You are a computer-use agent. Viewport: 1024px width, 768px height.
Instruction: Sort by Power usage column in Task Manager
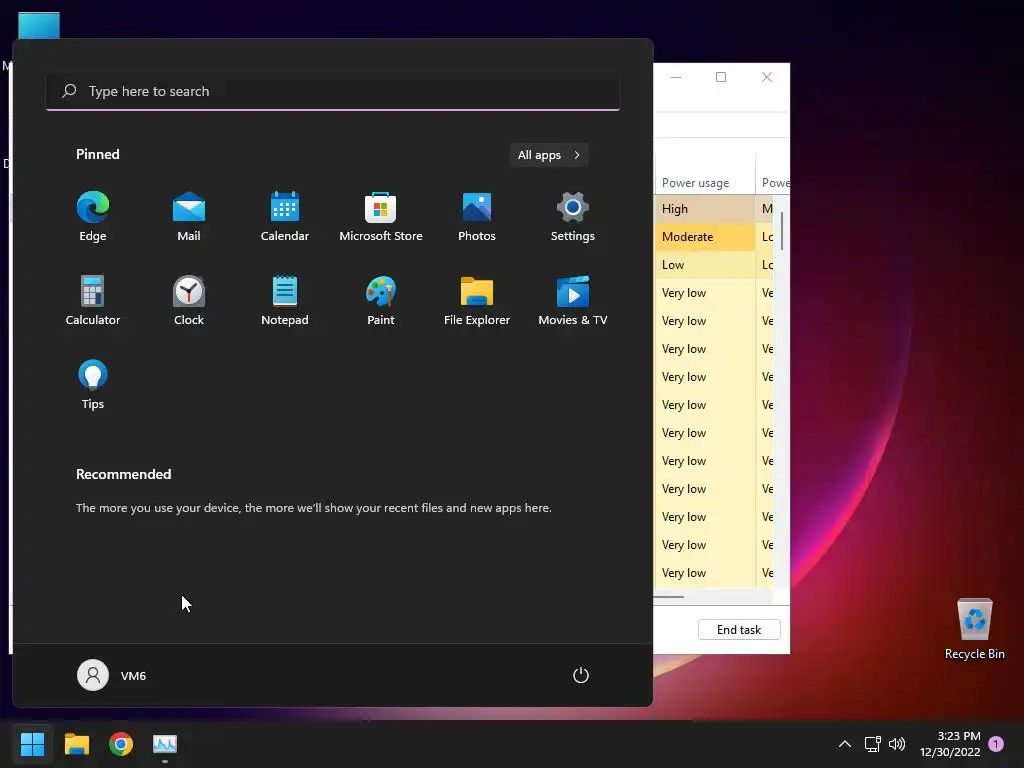705,183
